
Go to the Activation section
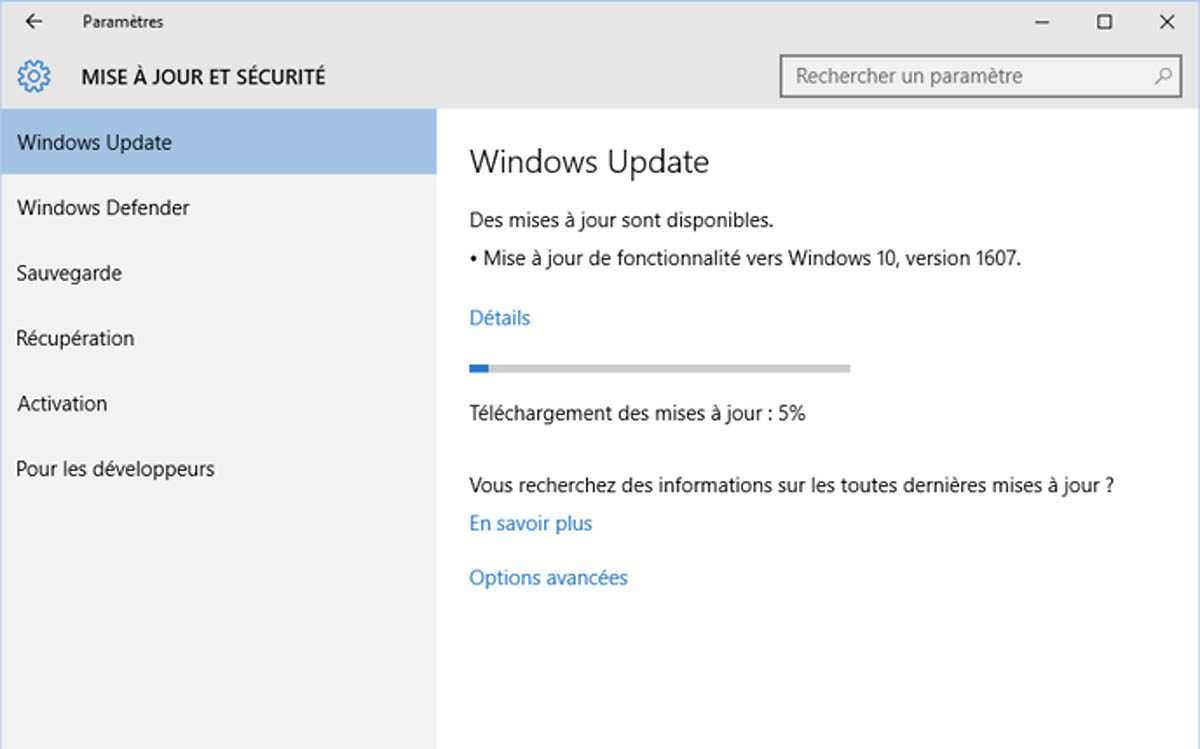pos(218,404)
